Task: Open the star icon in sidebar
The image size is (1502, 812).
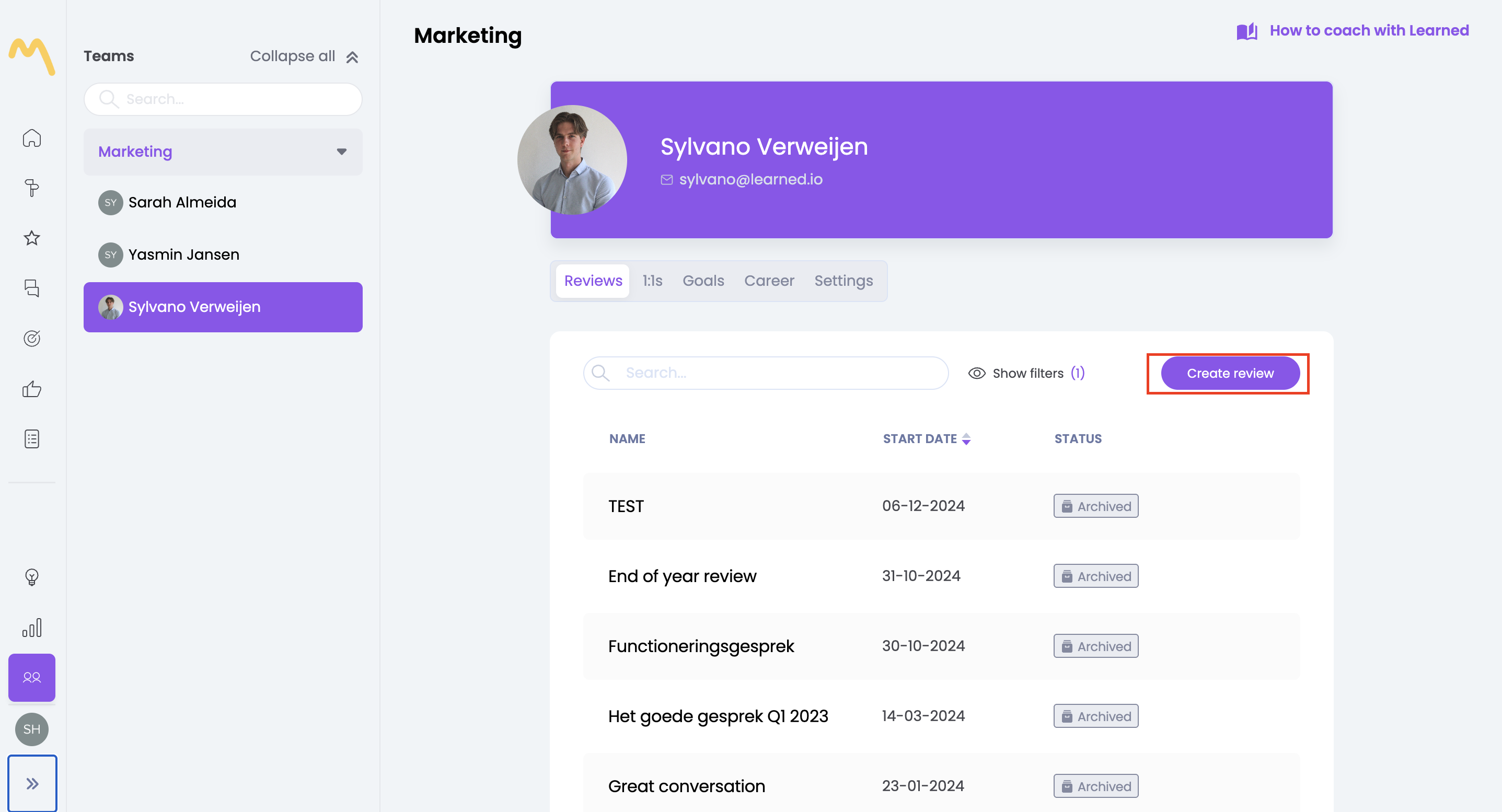Action: [x=31, y=238]
